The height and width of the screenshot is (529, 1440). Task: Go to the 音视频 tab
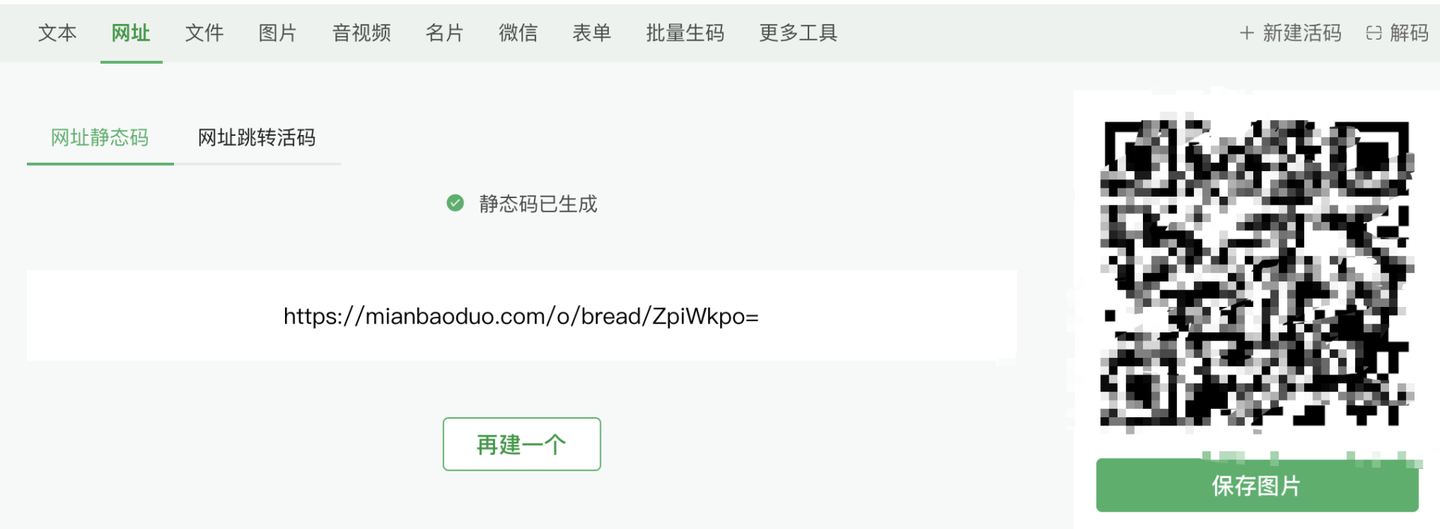pos(361,33)
